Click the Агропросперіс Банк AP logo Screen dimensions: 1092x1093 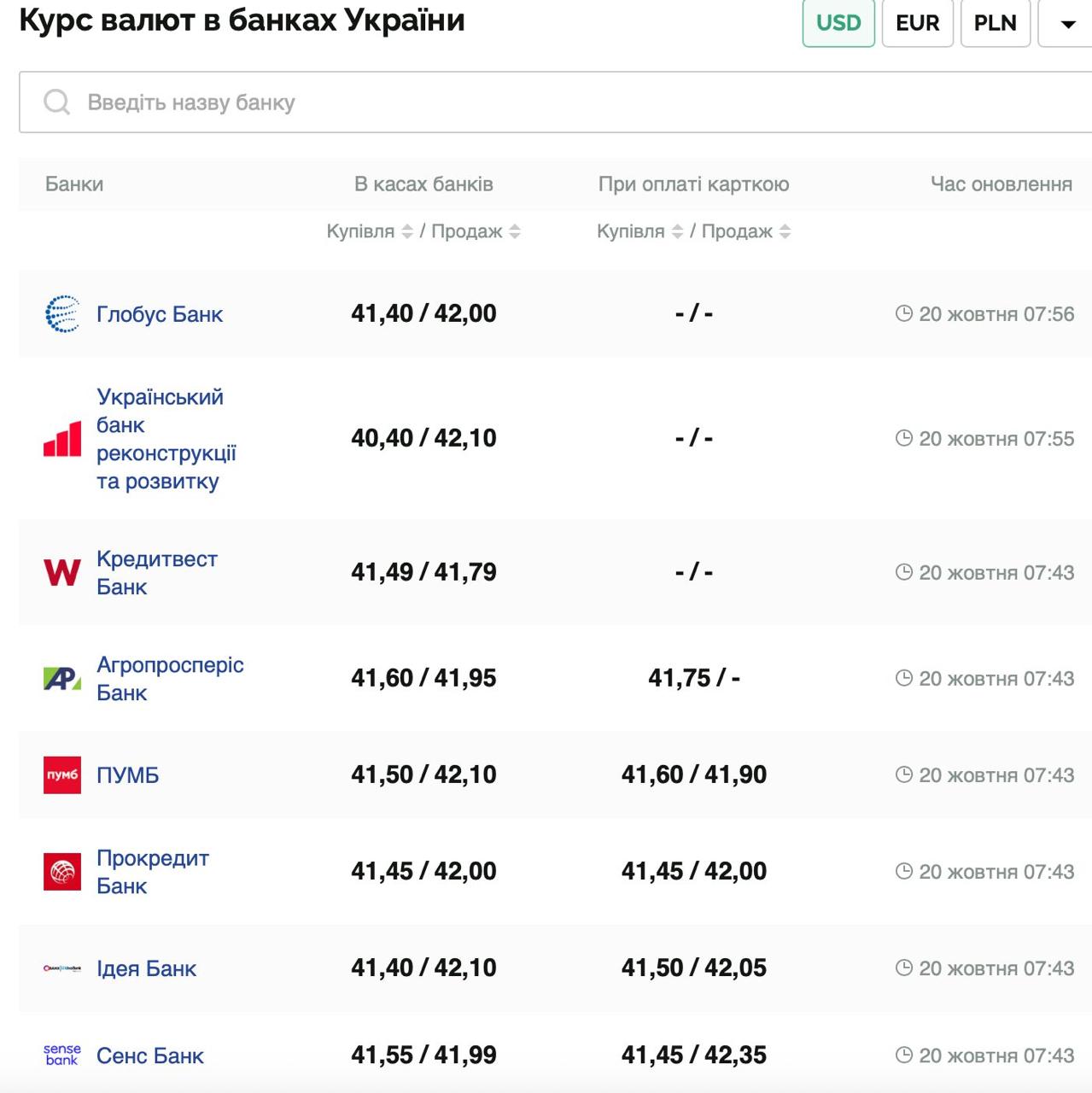[x=62, y=679]
